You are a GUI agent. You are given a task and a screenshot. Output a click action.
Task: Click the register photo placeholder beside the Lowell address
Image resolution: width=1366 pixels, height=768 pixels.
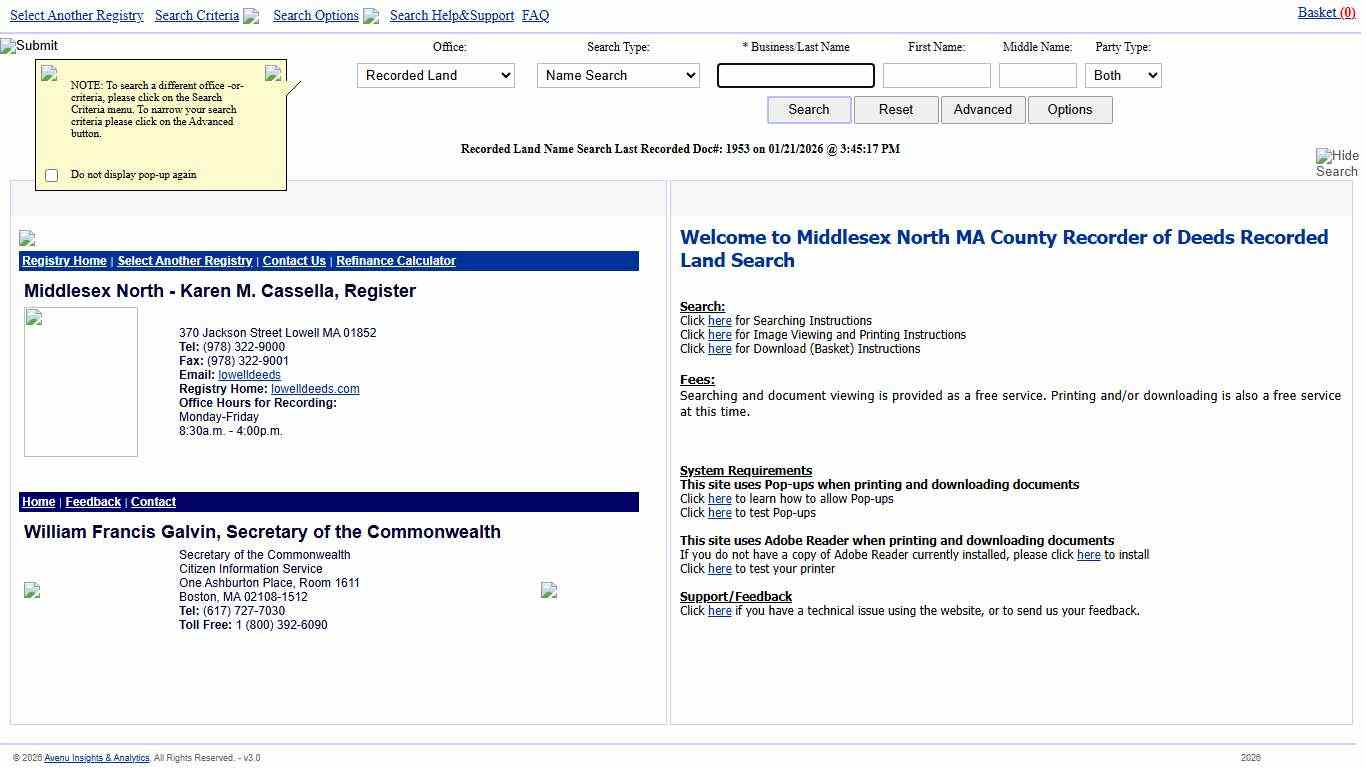tap(81, 381)
